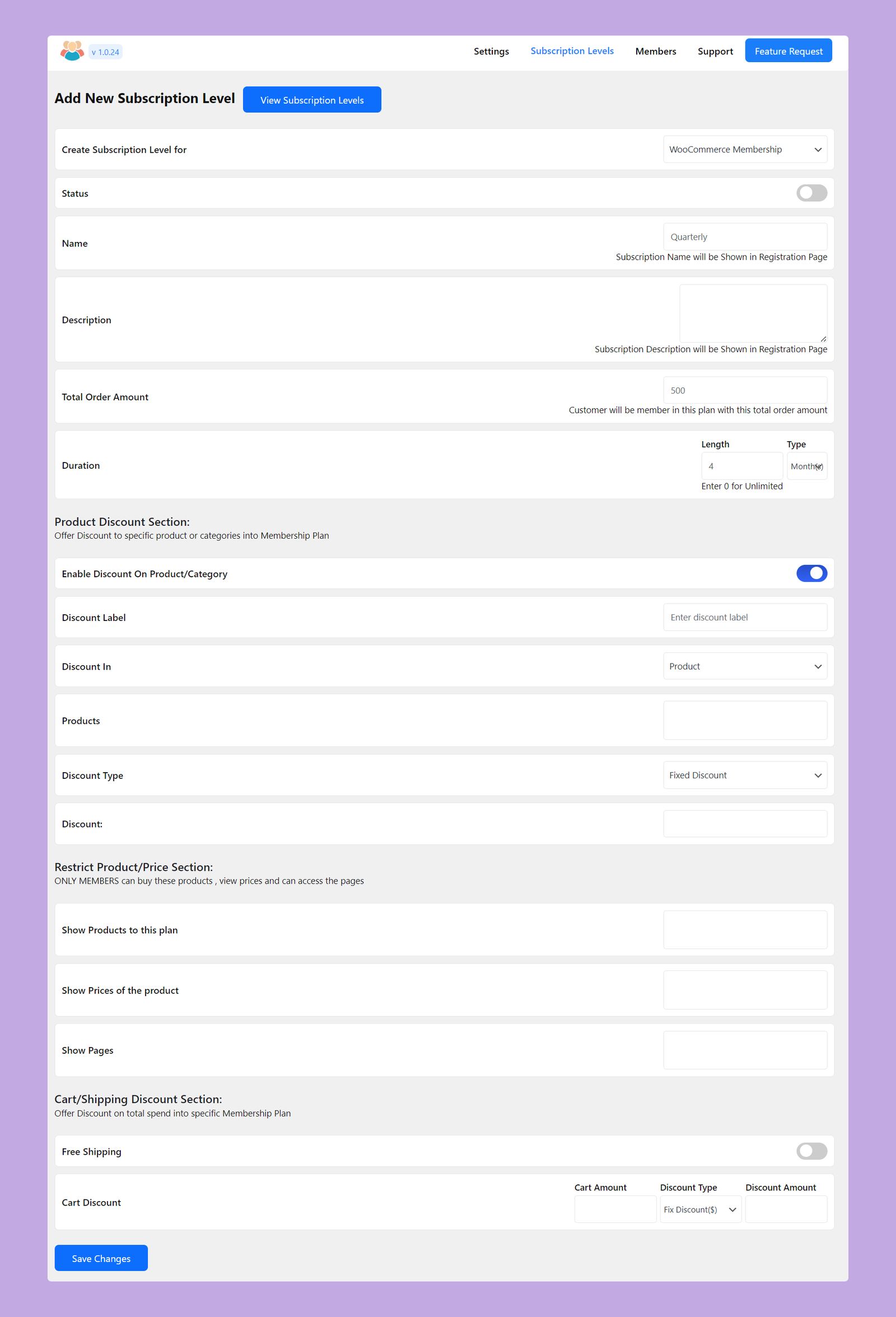896x1317 pixels.
Task: Click the Cart/Shipping Discount Section heading
Action: tap(138, 1099)
